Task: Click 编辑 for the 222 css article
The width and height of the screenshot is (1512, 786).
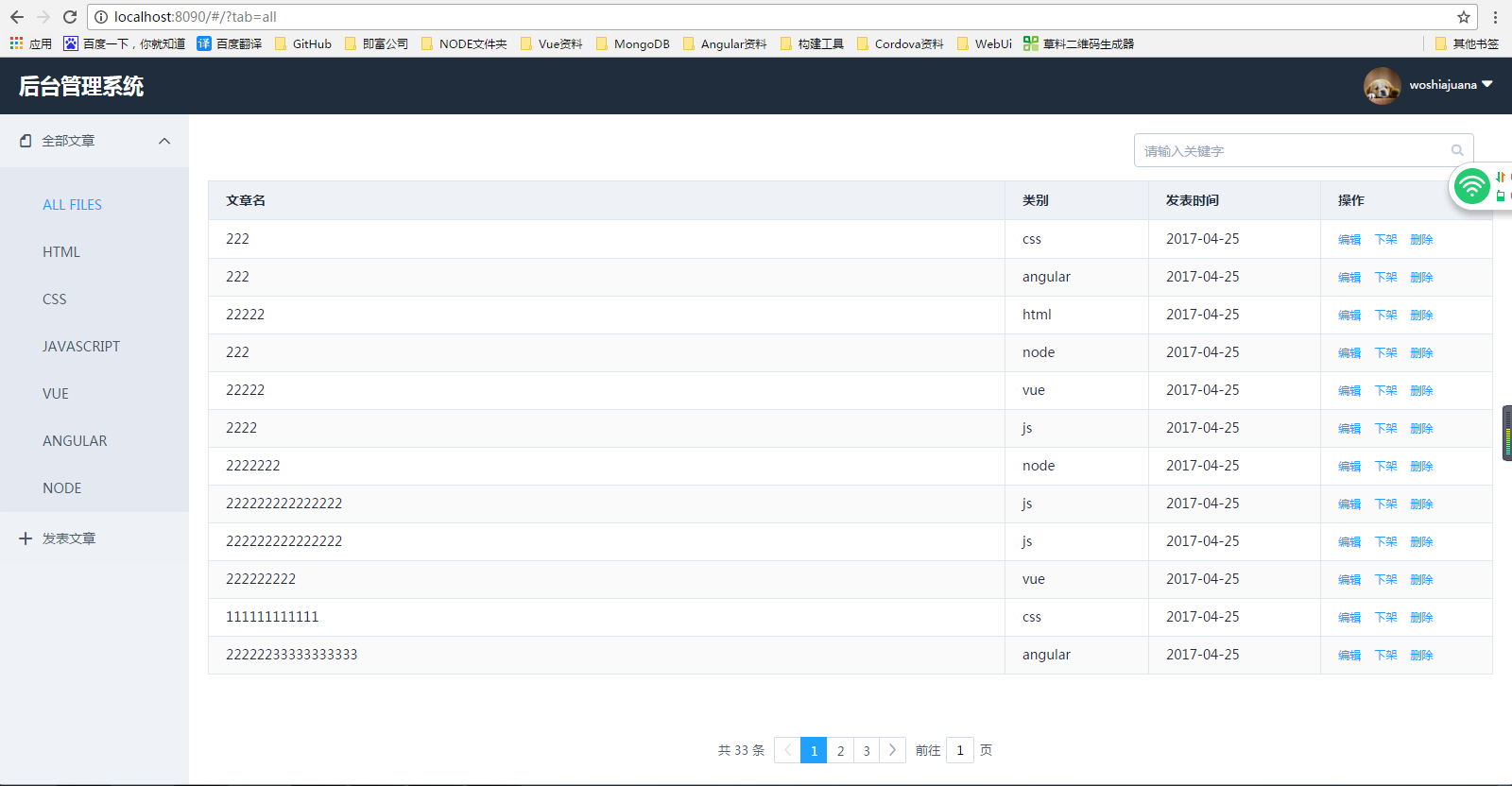Action: tap(1349, 240)
